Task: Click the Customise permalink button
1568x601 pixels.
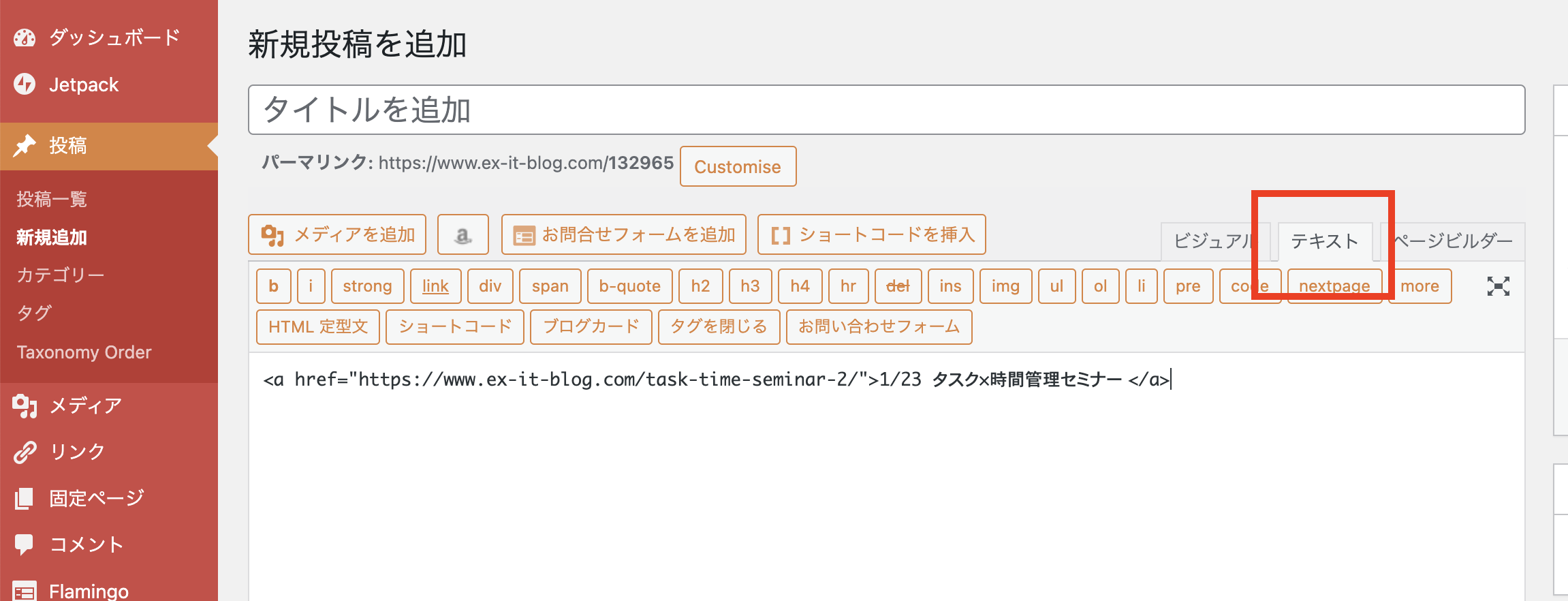Action: (x=738, y=166)
